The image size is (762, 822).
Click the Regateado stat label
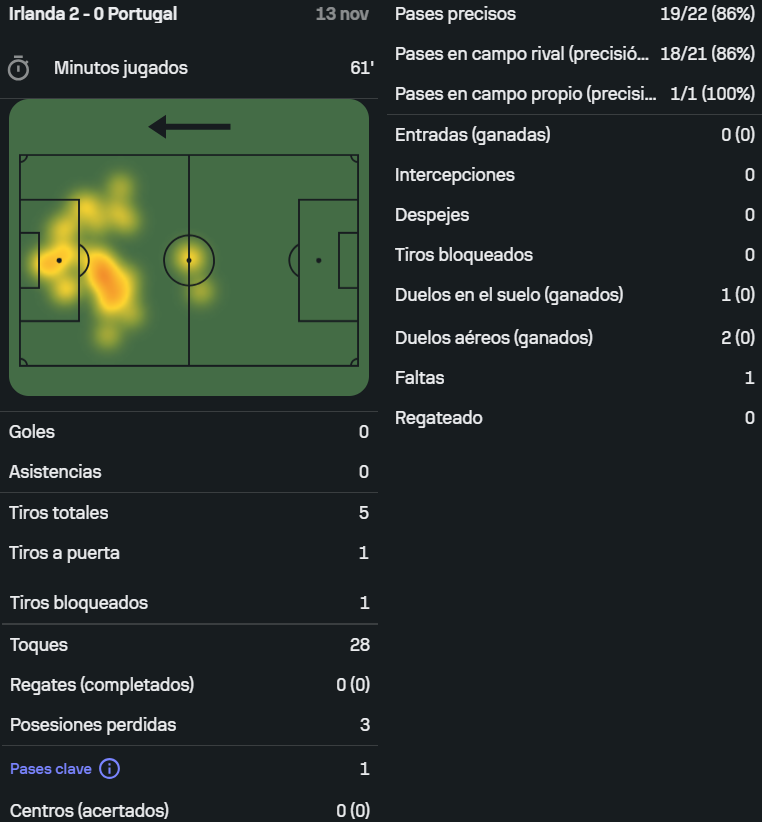tap(439, 418)
